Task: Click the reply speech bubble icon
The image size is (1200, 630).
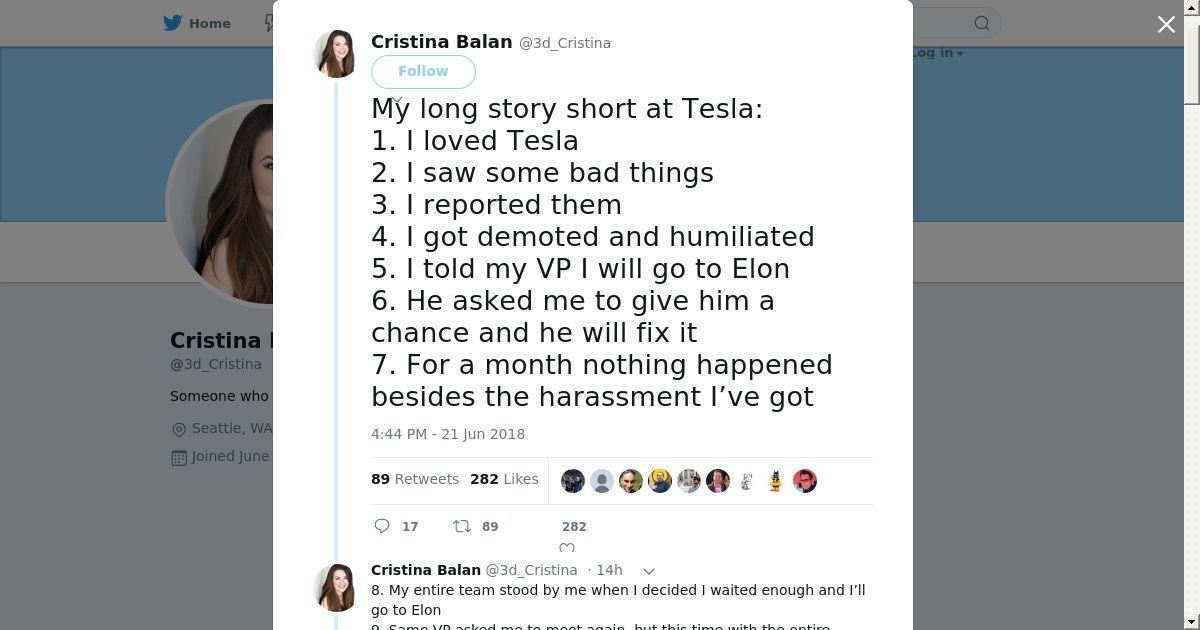Action: 382,526
